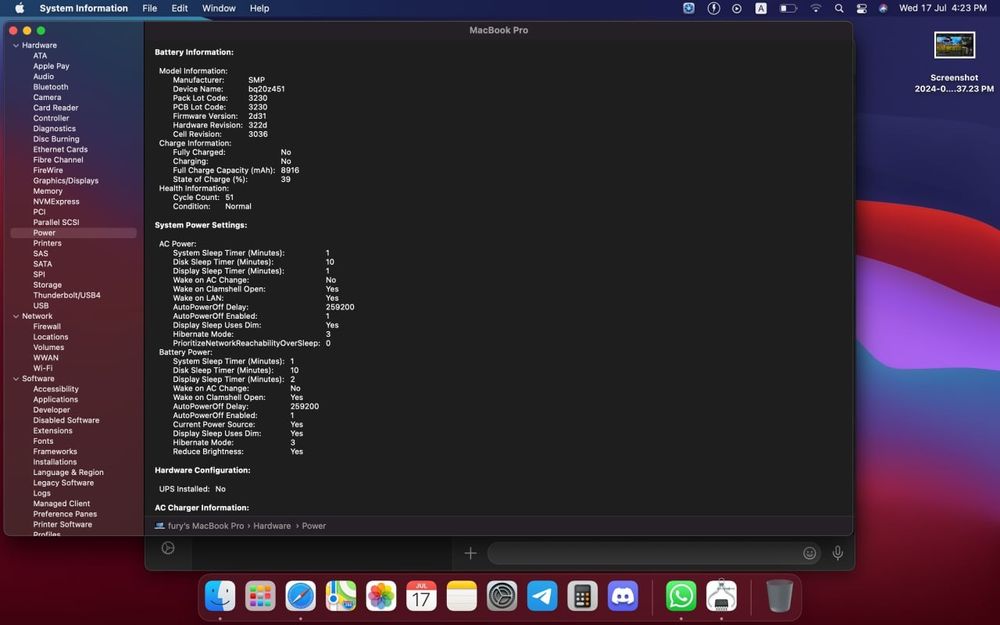Click the input source A icon

tap(761, 8)
